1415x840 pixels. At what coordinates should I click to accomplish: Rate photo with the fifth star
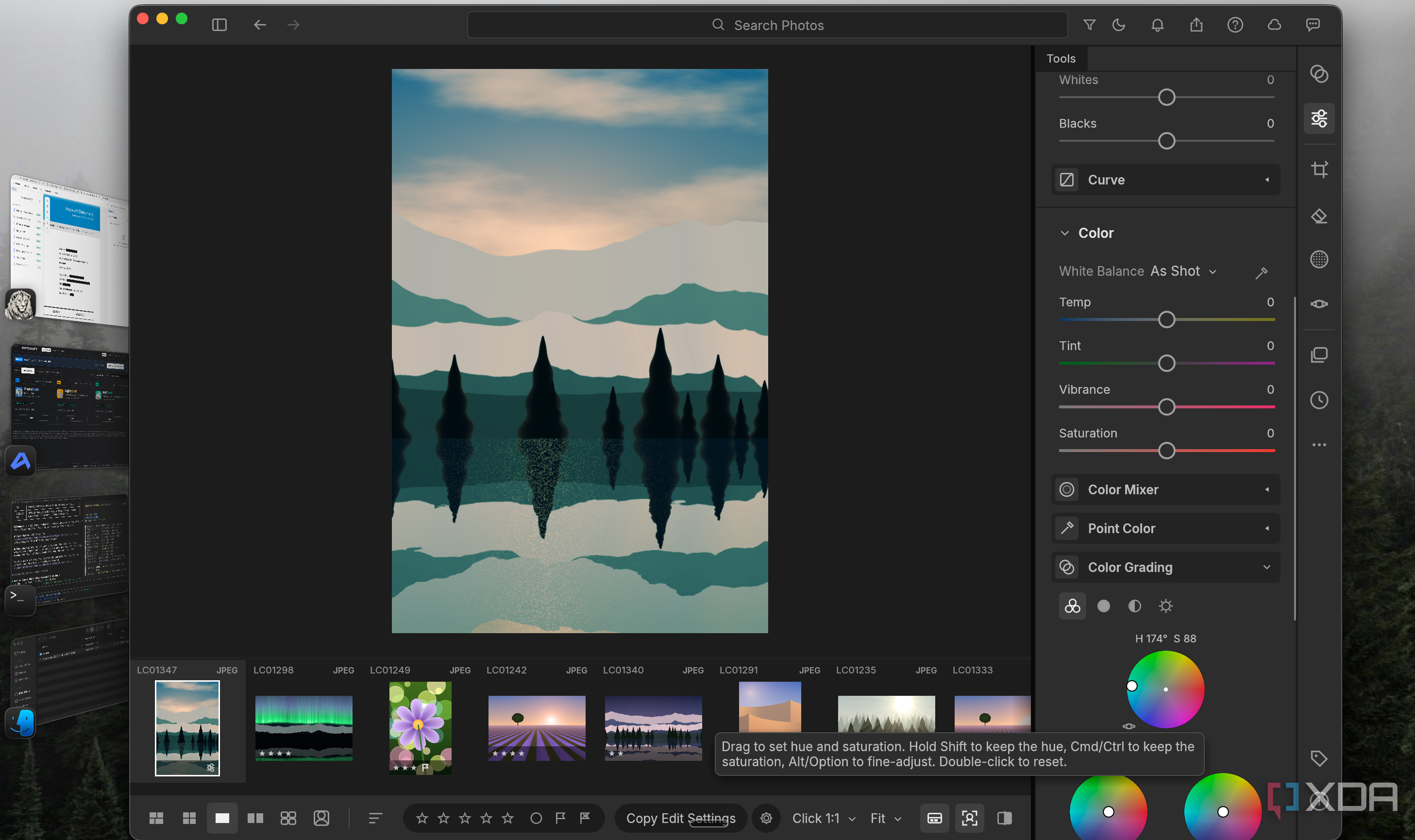point(508,818)
